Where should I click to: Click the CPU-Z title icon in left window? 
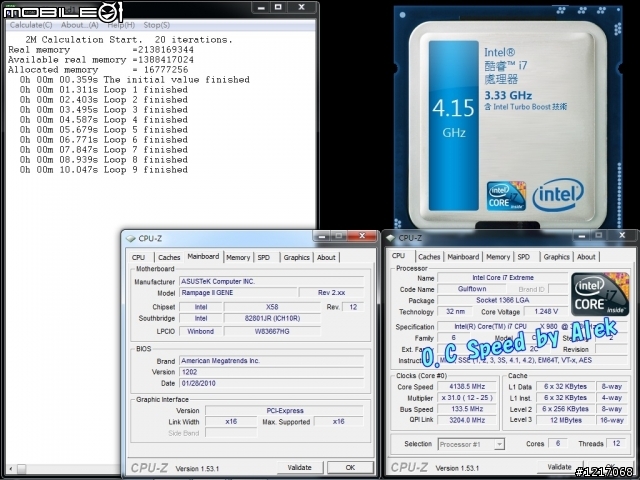[131, 239]
